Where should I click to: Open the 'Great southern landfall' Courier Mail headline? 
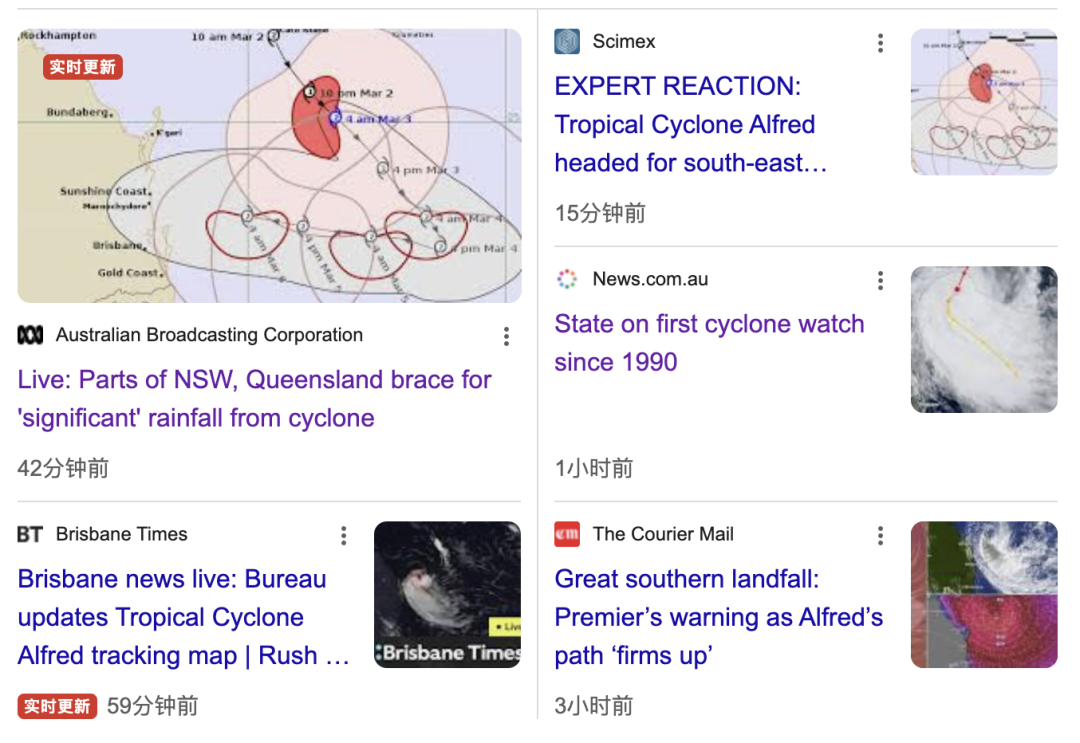(x=718, y=617)
